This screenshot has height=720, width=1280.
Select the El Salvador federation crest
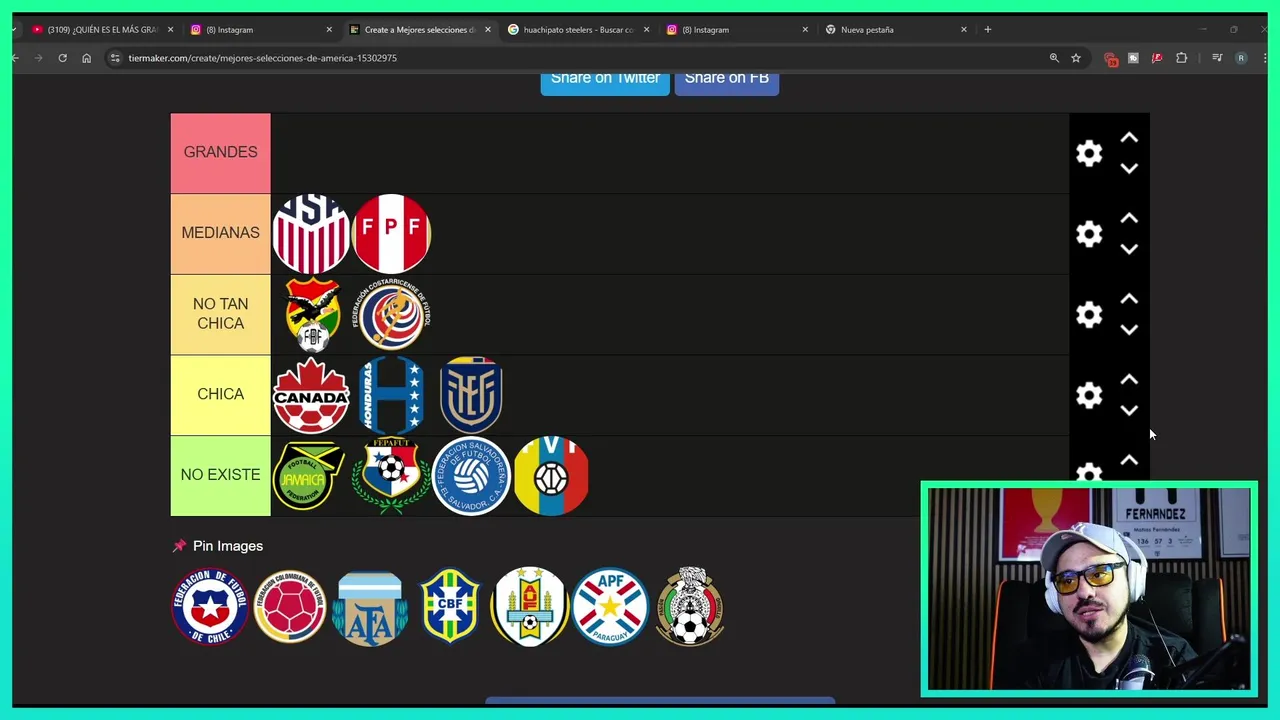click(x=471, y=475)
